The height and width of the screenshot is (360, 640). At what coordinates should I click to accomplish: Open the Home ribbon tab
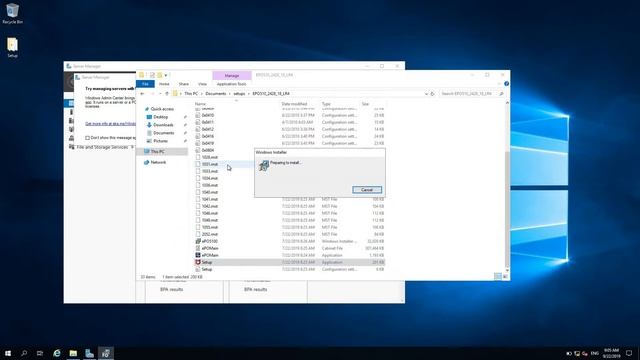click(x=164, y=84)
